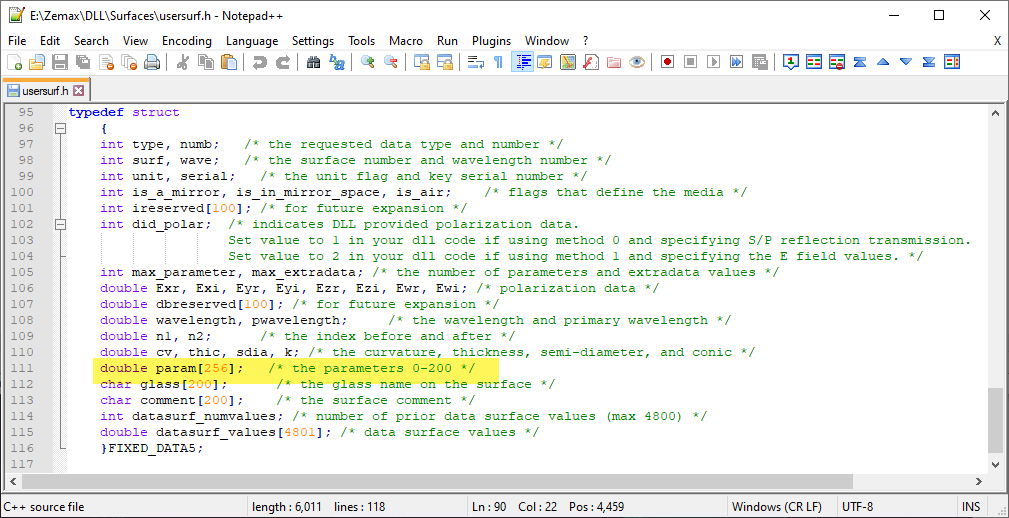Click the Redo arrow icon
Screen dimensions: 1009x518
click(x=282, y=62)
